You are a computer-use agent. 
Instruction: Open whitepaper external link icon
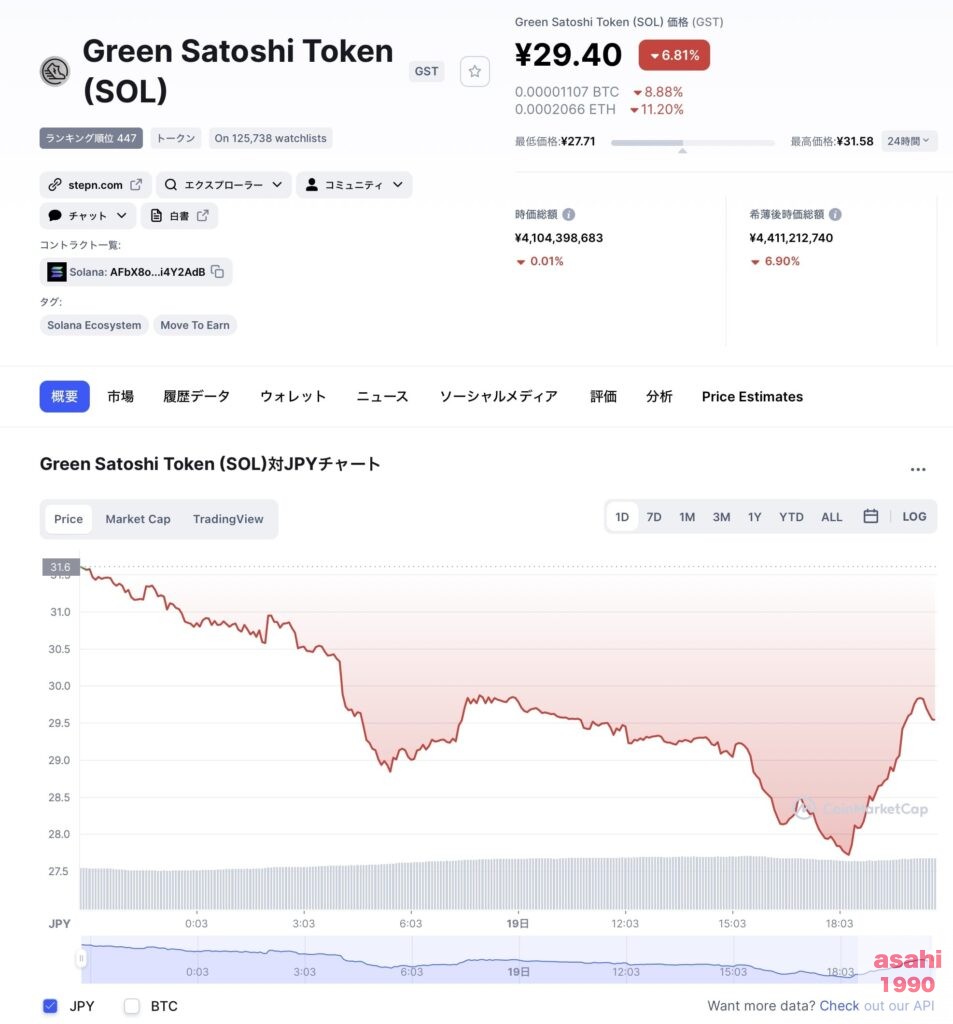(203, 216)
